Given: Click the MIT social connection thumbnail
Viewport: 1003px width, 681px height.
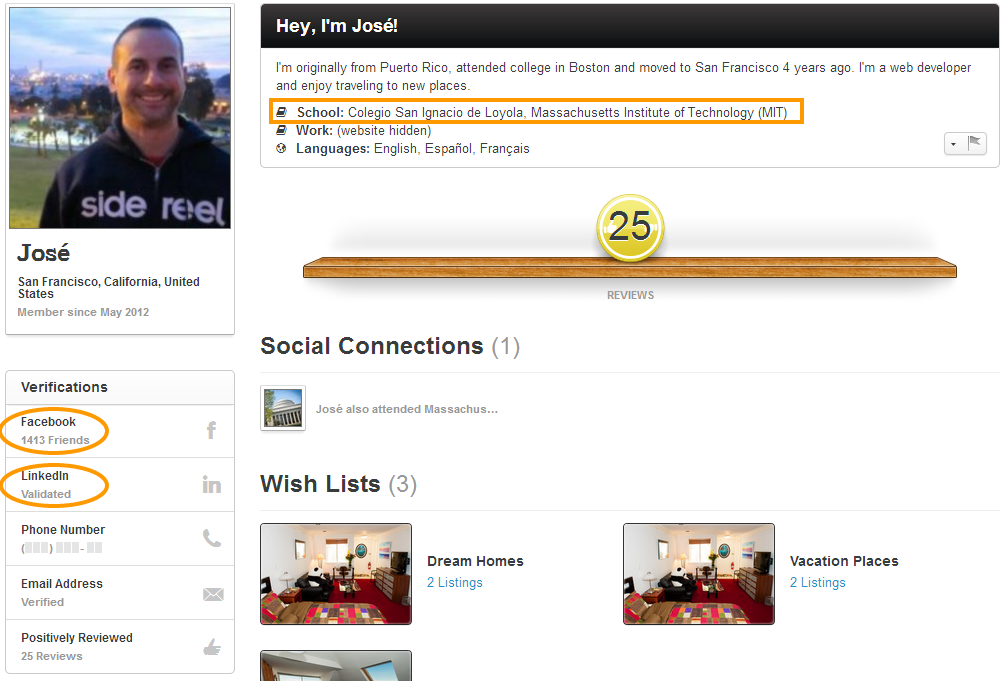Looking at the screenshot, I should point(283,408).
